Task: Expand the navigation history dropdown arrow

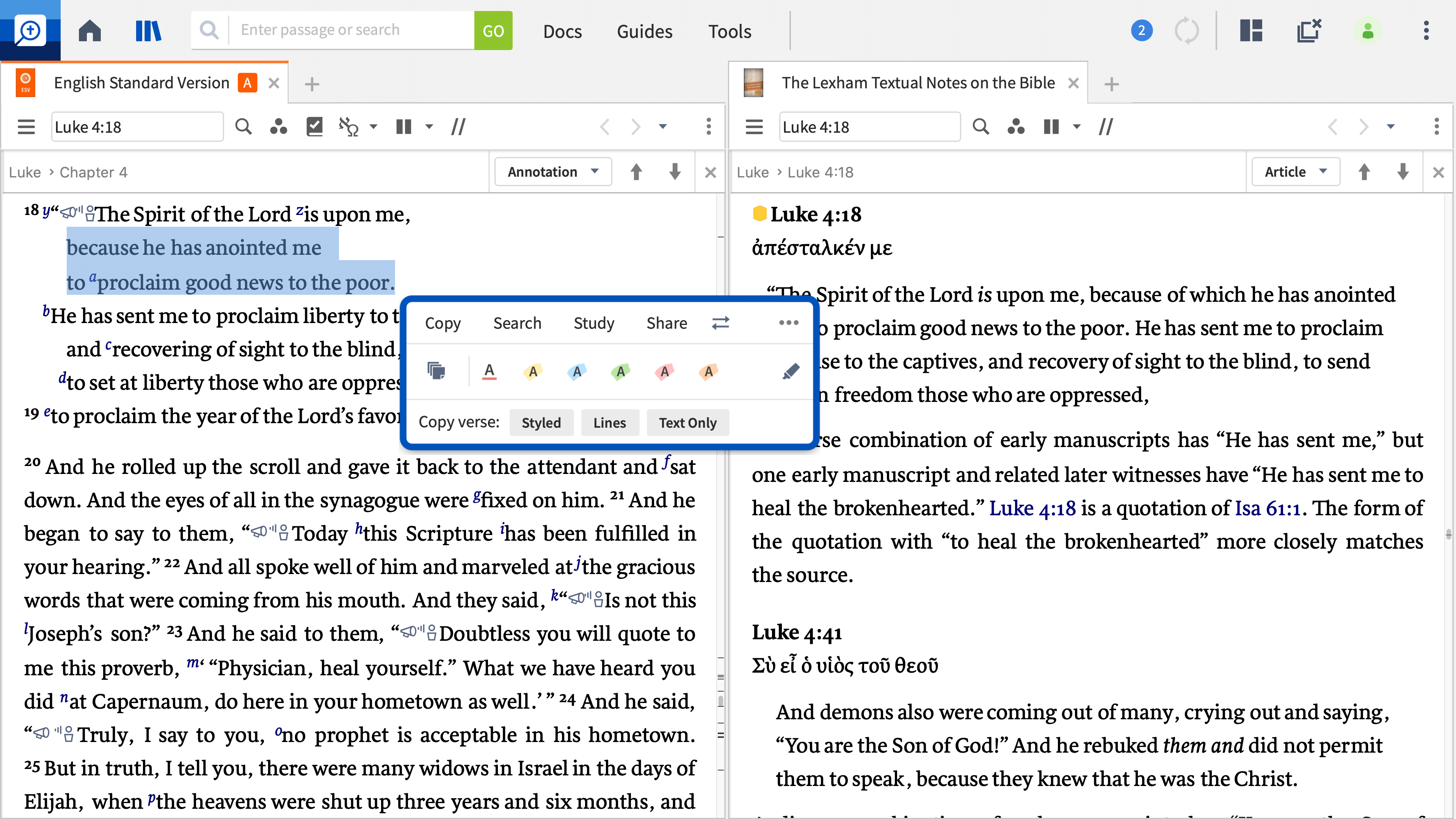Action: 662,127
